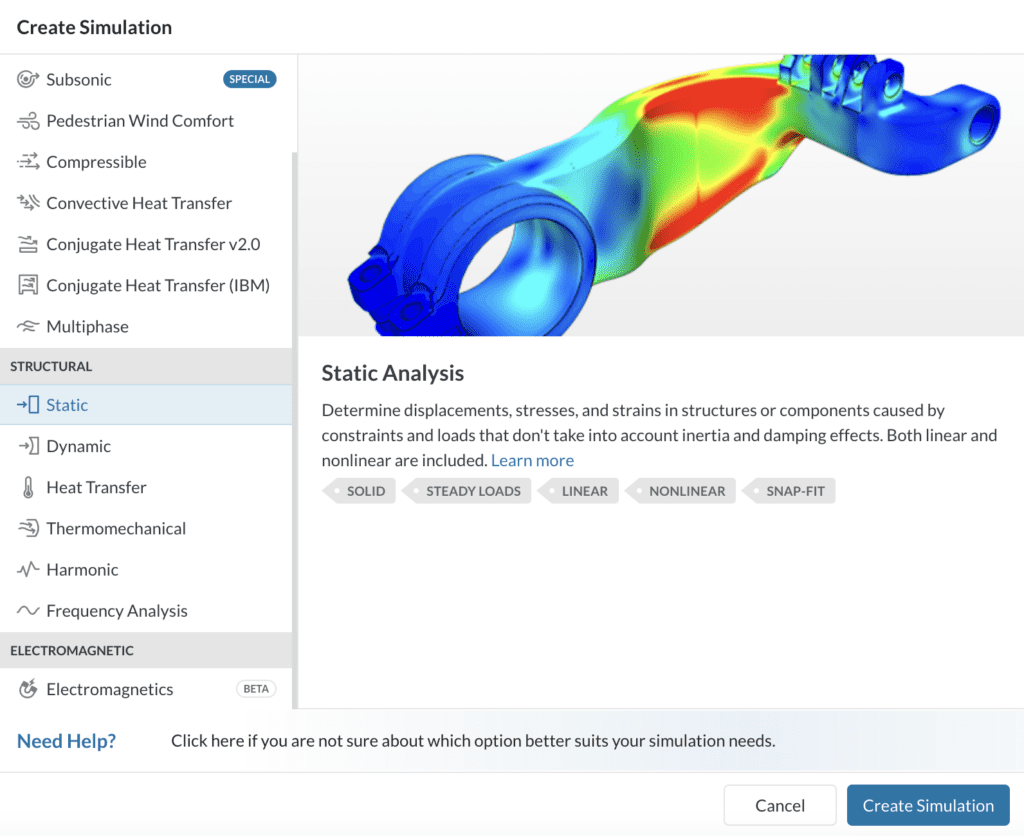This screenshot has height=836, width=1024.
Task: Click the Electromagnetics analysis icon
Action: click(x=27, y=689)
